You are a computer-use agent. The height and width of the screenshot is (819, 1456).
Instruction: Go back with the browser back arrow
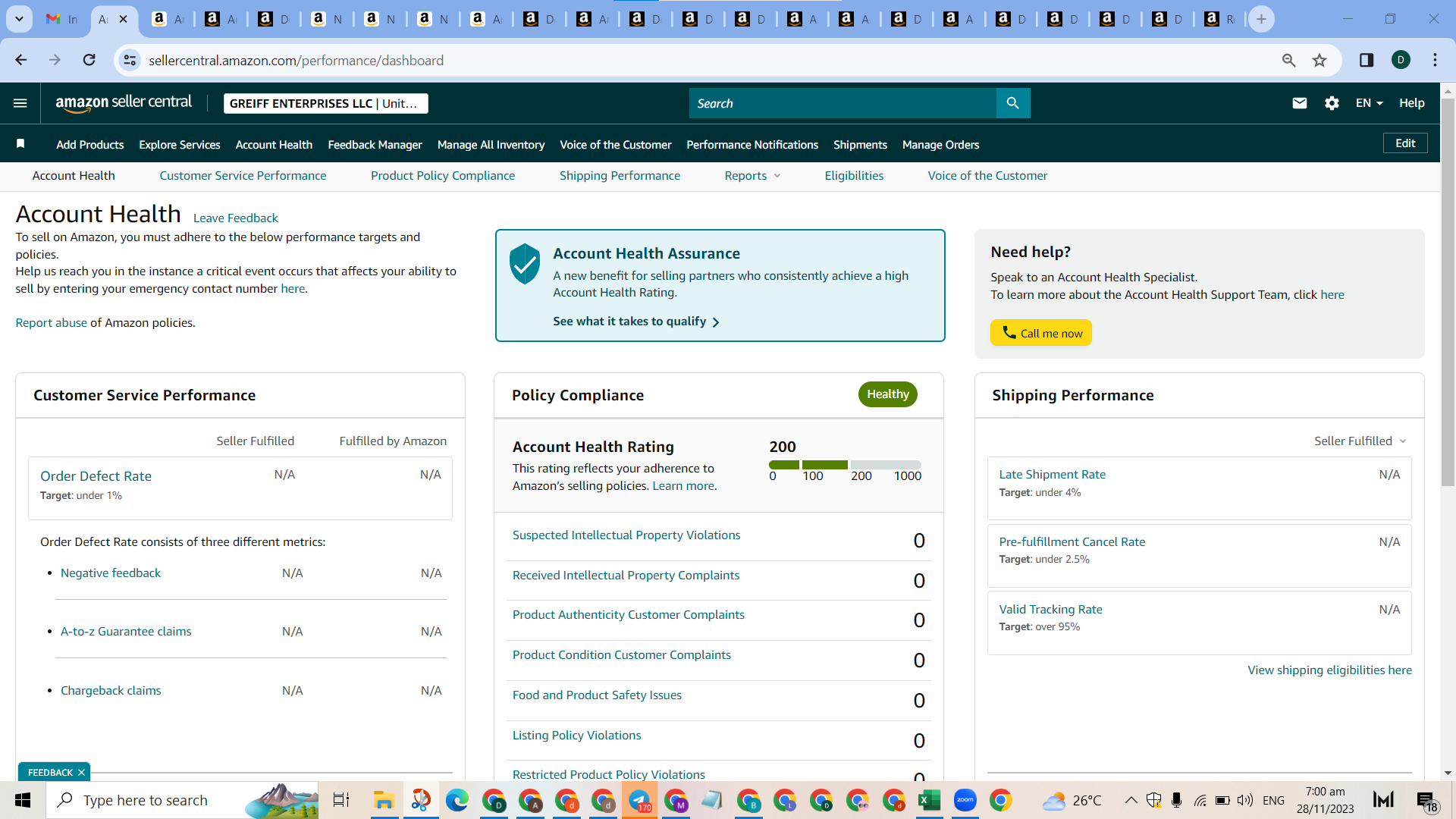[x=21, y=60]
